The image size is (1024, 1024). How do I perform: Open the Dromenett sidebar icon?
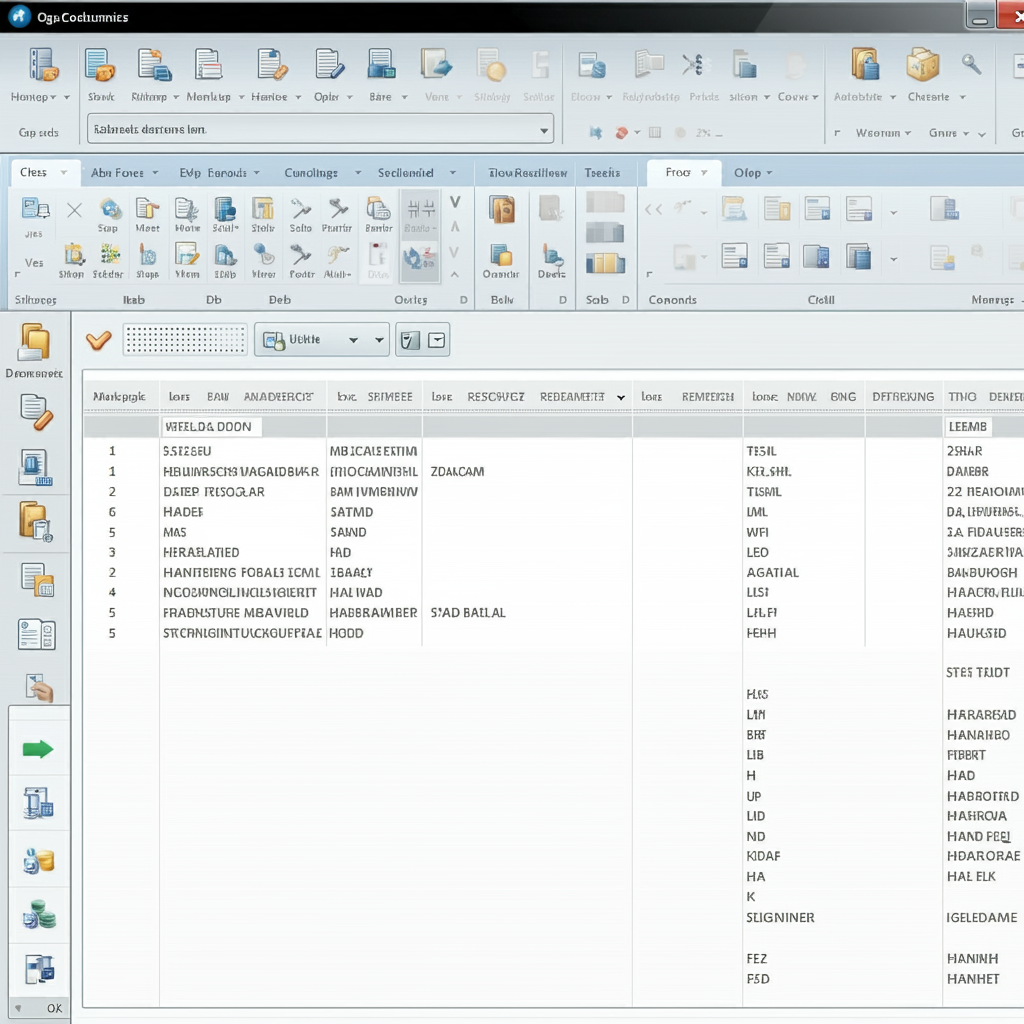35,342
